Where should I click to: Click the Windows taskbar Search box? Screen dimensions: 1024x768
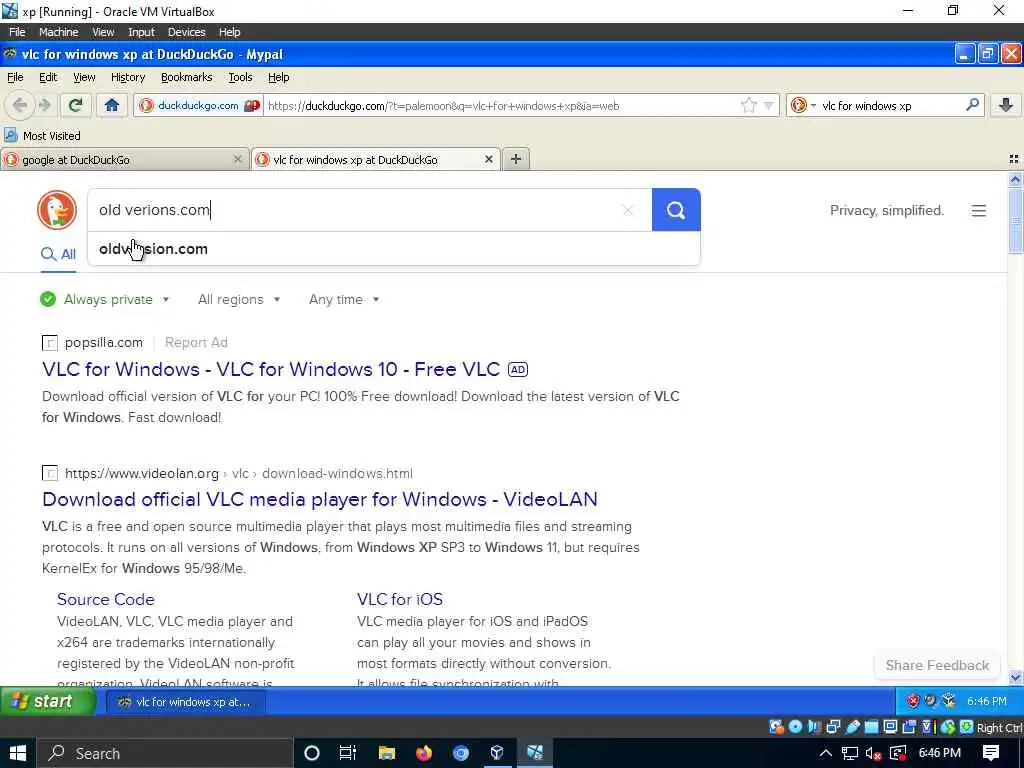[x=165, y=753]
